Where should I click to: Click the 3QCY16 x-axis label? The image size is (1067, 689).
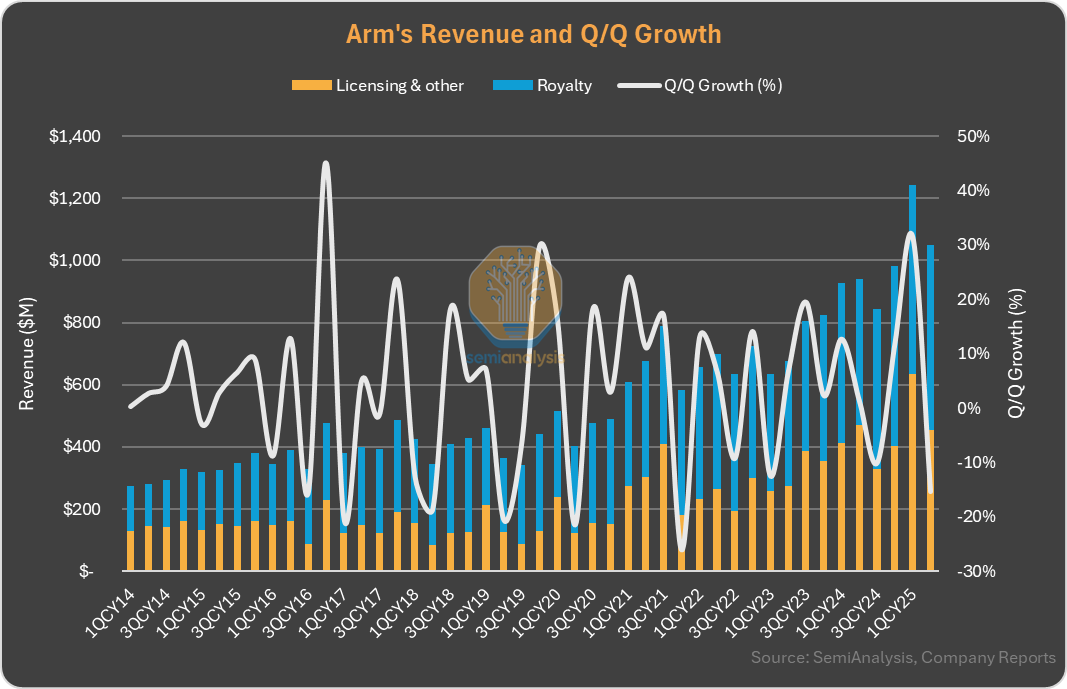(x=289, y=614)
